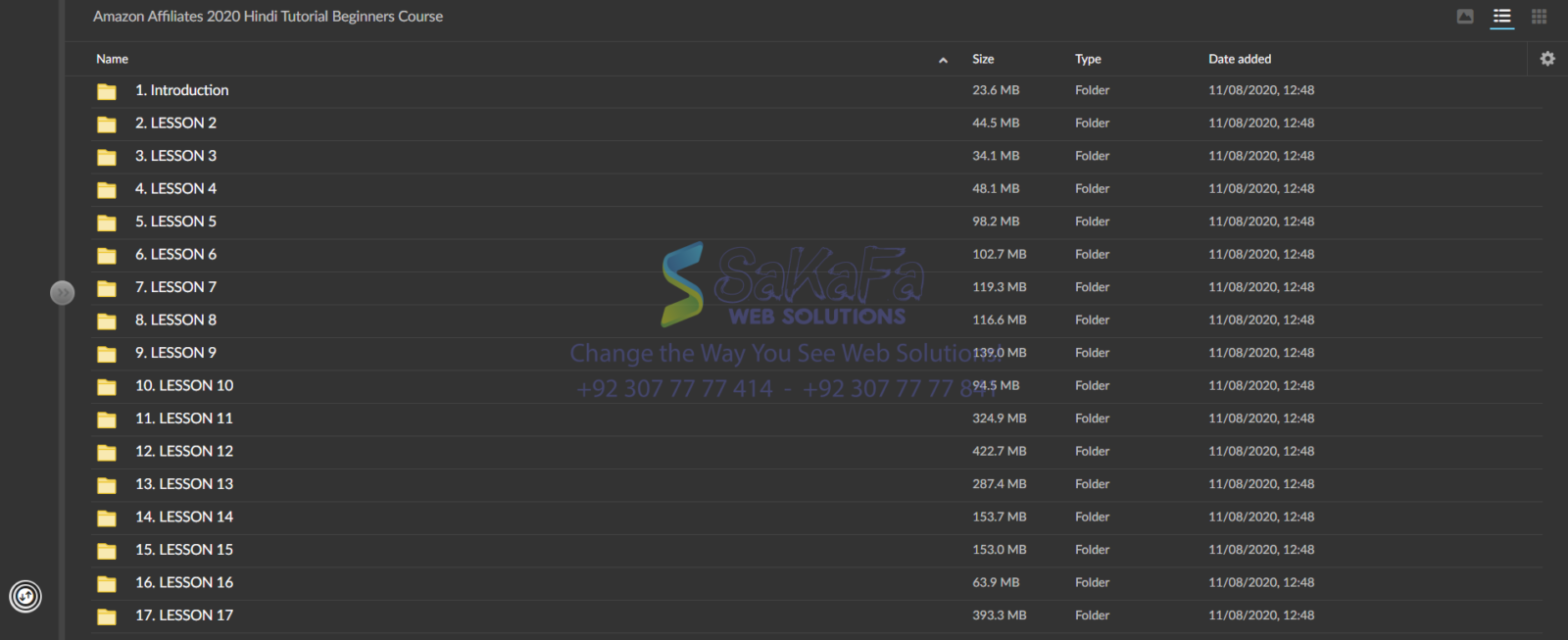Open the '1. Introduction' folder name
The image size is (1568, 640).
181,90
